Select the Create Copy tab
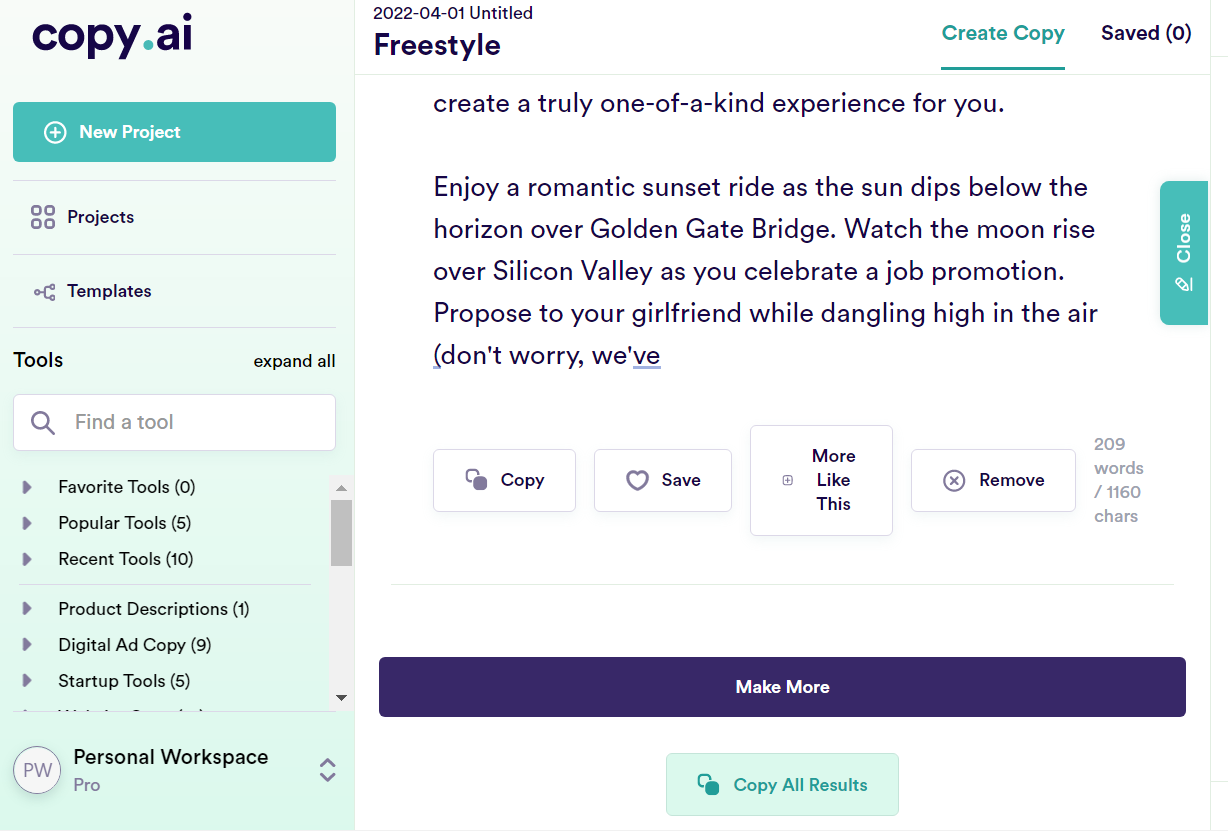The image size is (1228, 831). tap(1003, 34)
